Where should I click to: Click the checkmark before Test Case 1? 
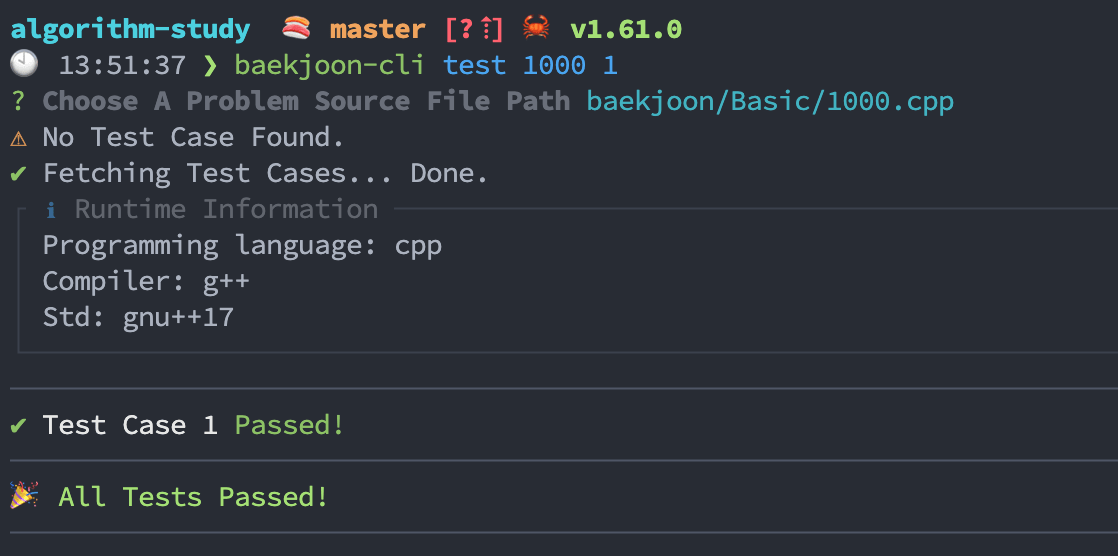(19, 426)
